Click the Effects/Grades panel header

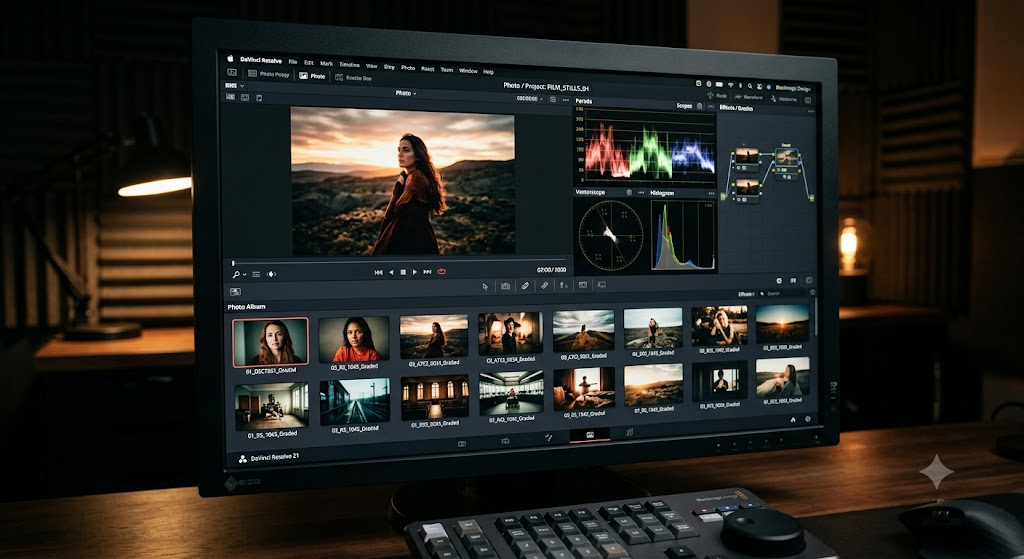736,108
